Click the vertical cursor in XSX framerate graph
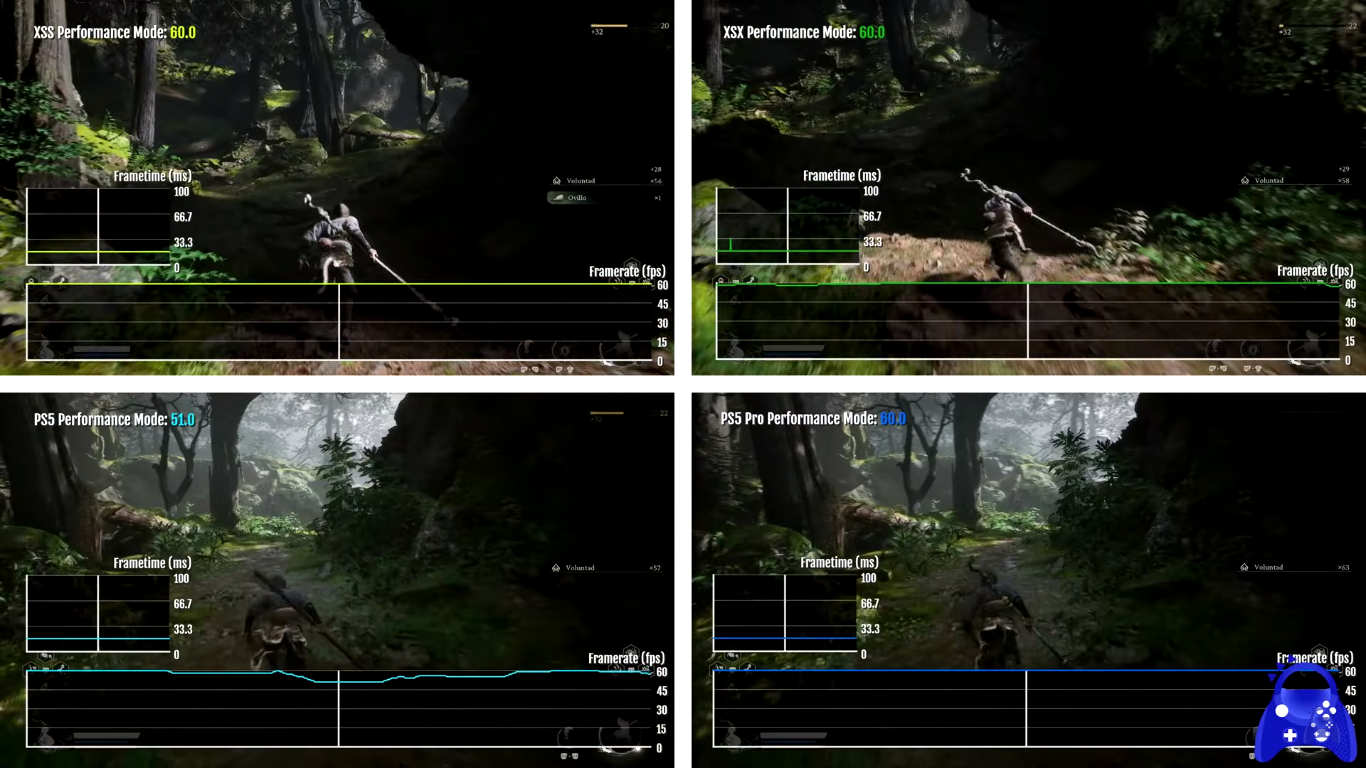The height and width of the screenshot is (768, 1366). (1028, 322)
